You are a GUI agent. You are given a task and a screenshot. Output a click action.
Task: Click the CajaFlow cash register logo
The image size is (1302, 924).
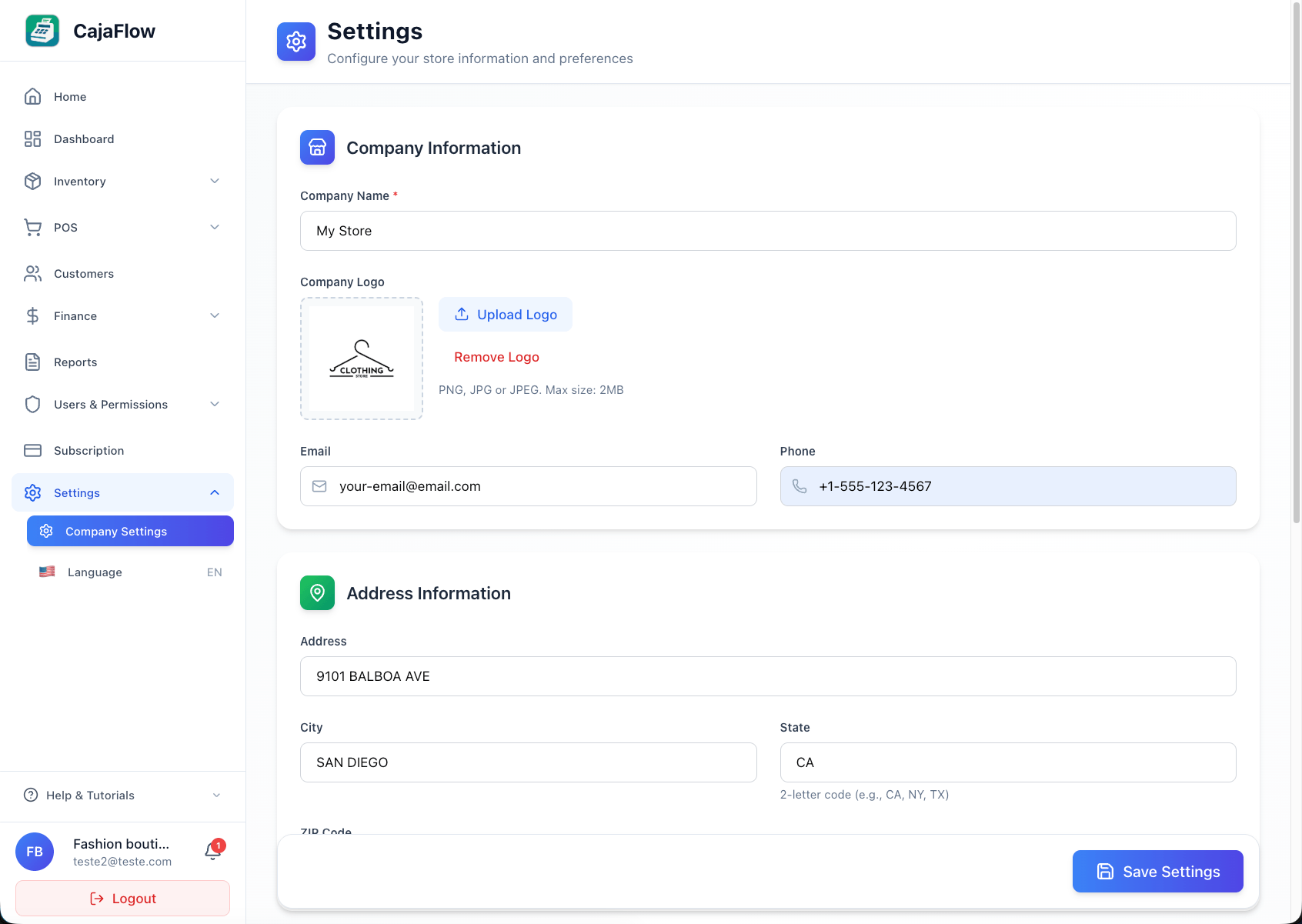click(42, 31)
